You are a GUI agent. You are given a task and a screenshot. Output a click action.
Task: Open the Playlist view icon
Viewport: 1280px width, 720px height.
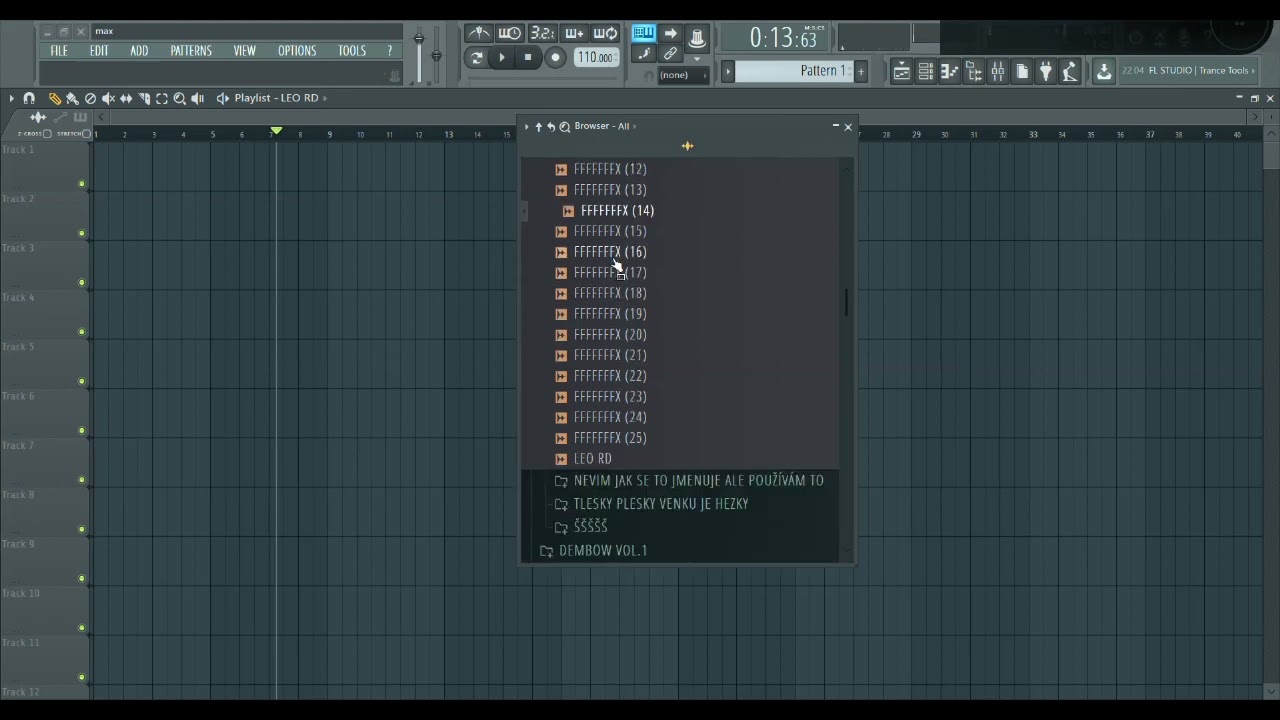point(901,71)
